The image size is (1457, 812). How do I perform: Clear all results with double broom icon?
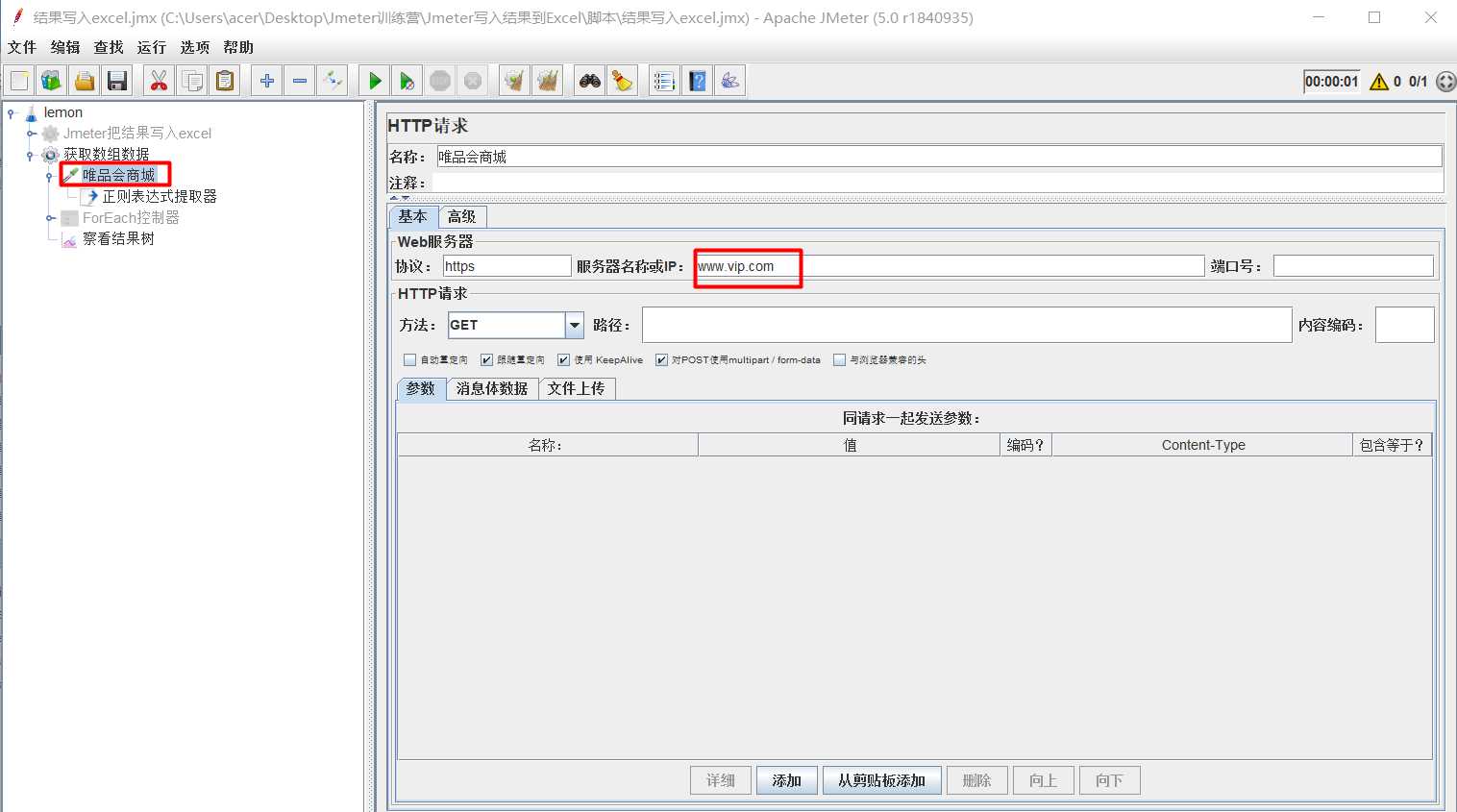point(548,81)
